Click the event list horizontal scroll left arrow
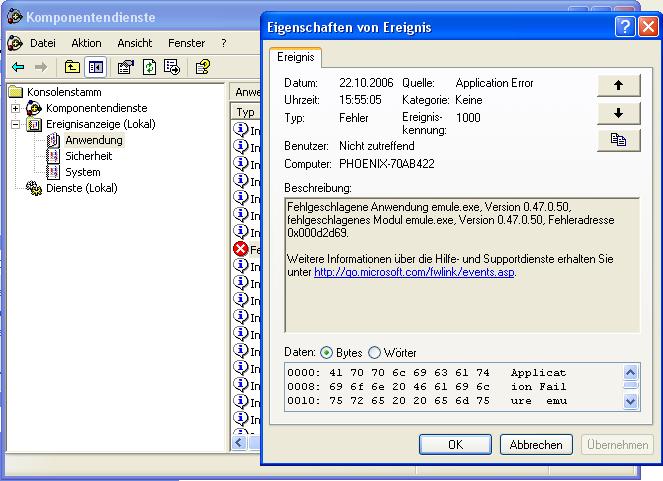The height and width of the screenshot is (481, 663). [239, 443]
